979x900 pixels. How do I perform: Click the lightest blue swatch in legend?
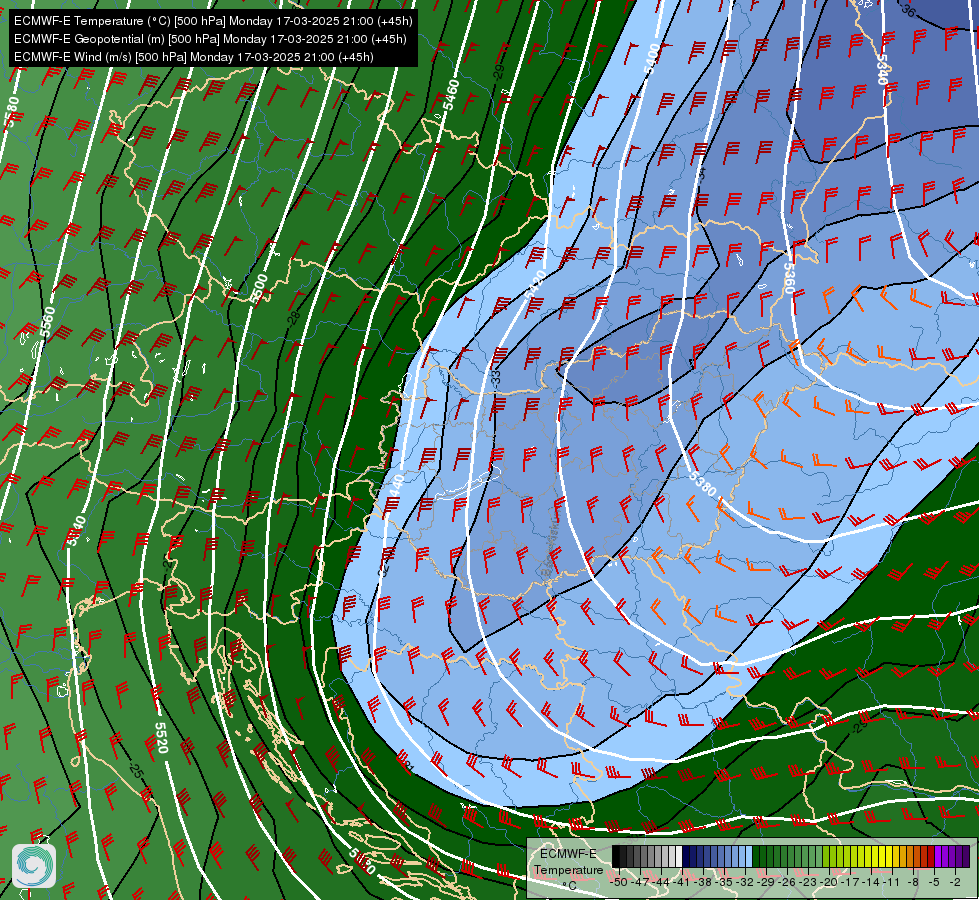(x=749, y=856)
